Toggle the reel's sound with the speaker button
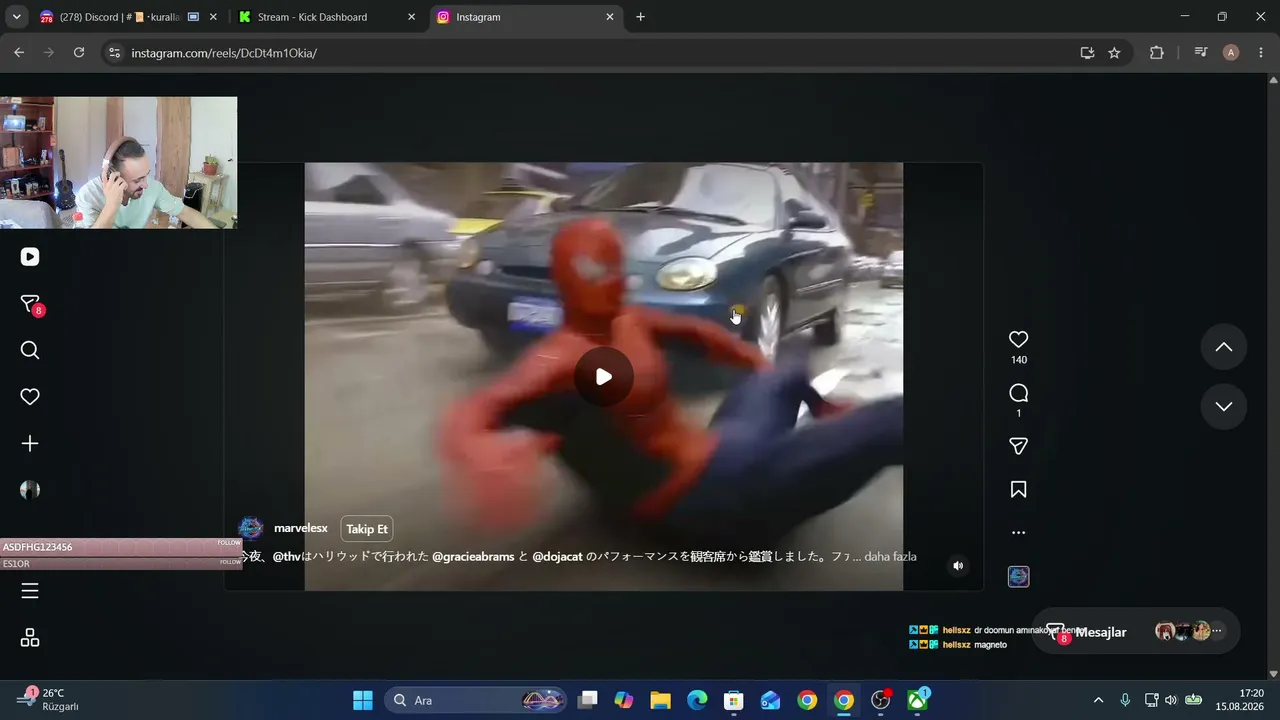Viewport: 1280px width, 720px height. click(x=958, y=566)
